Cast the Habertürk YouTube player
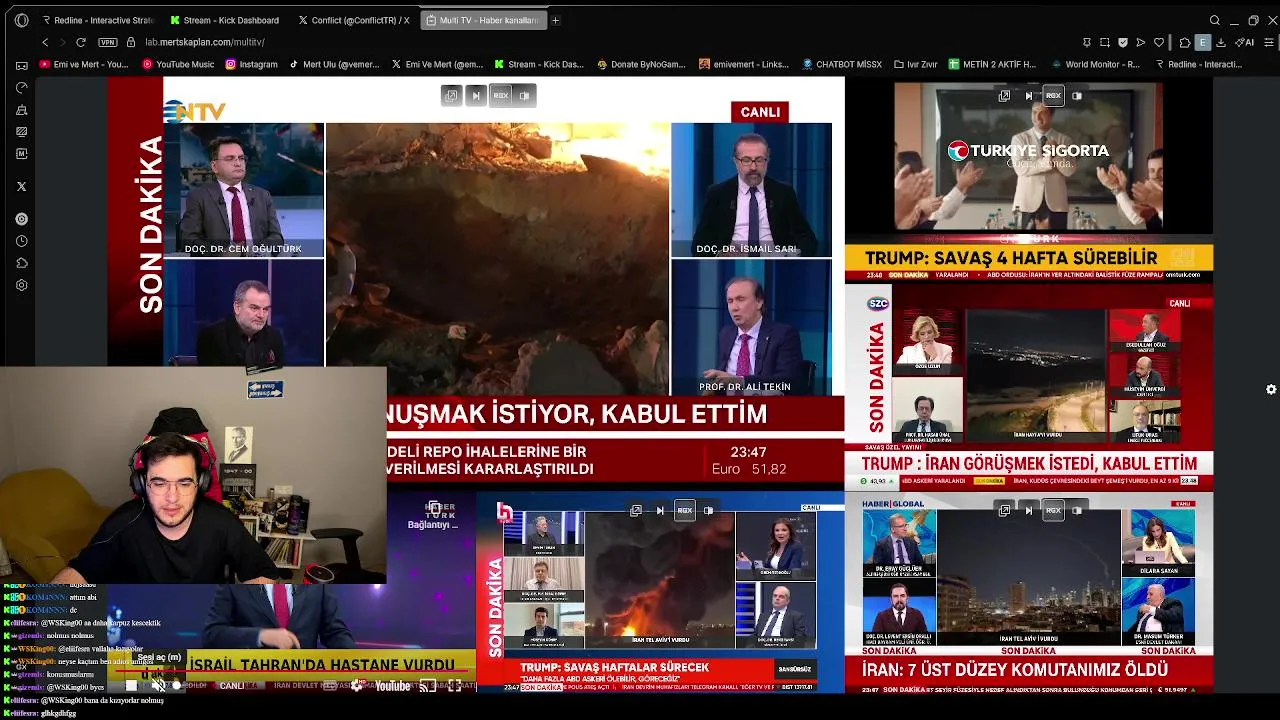 428,685
